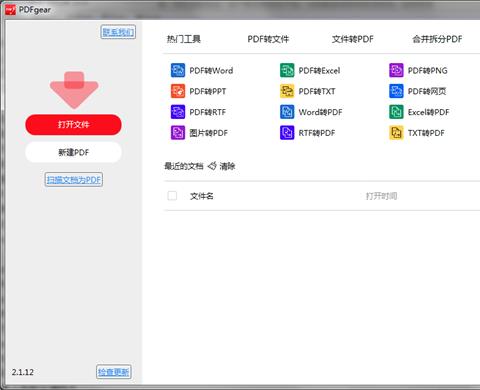Click the red download arrow graphic

(74, 90)
